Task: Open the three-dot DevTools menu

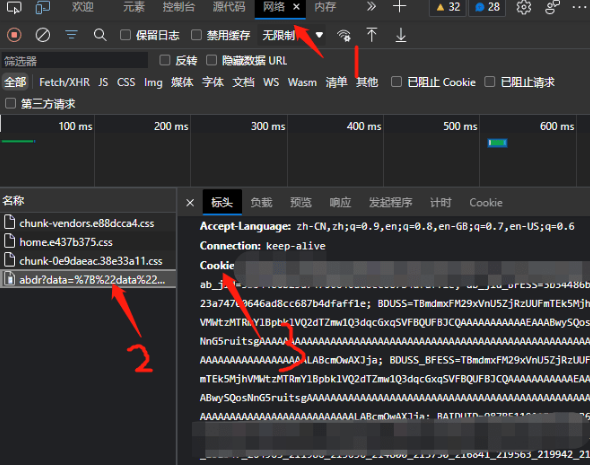Action: [579, 7]
